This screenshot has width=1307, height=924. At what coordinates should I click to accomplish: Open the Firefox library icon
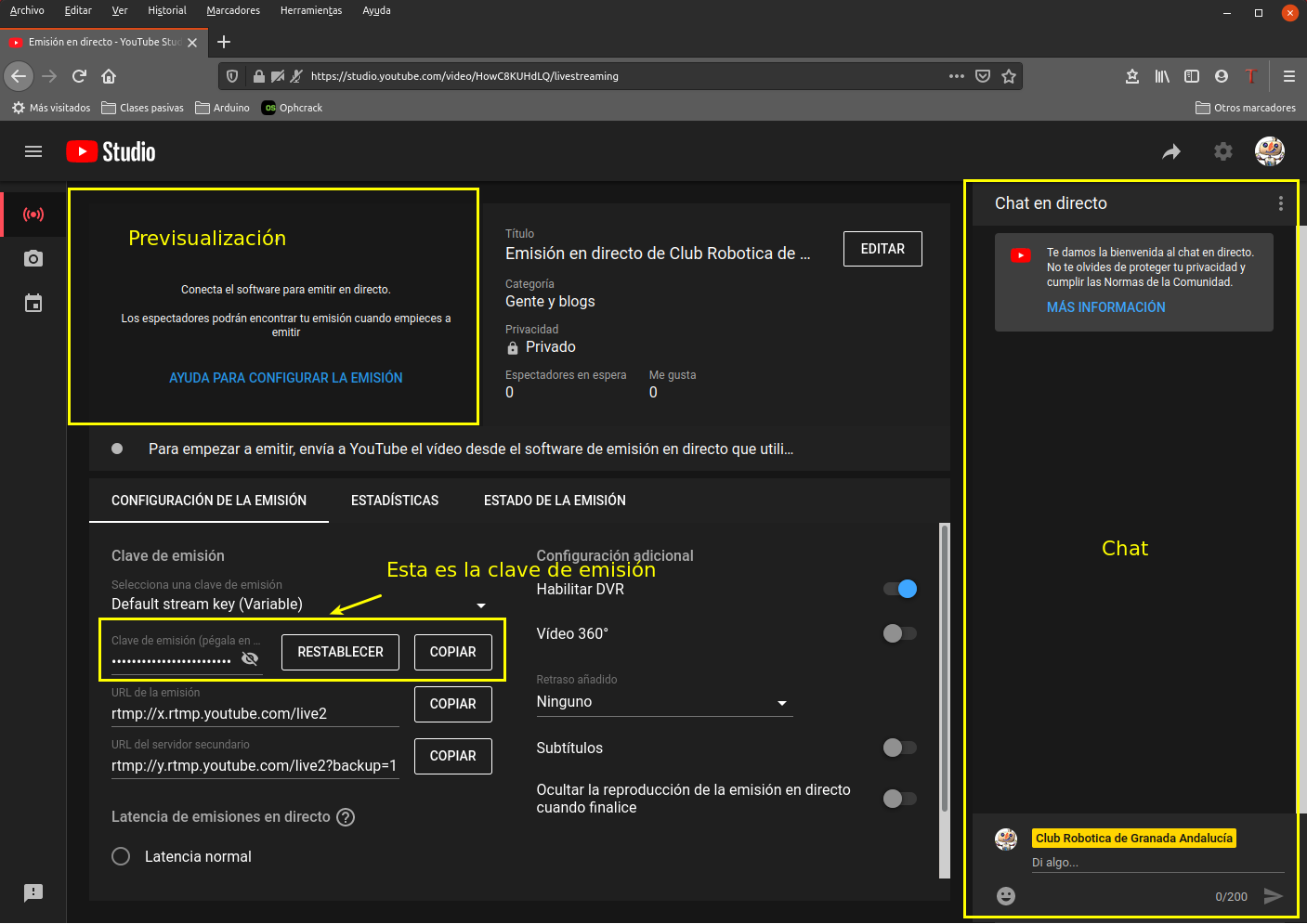pos(1162,76)
